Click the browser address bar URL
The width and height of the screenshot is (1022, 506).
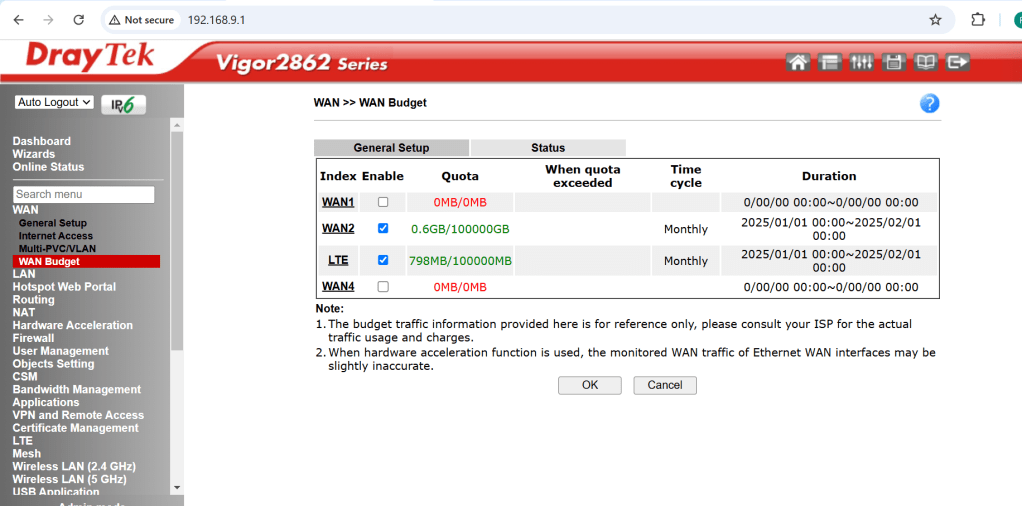[x=216, y=20]
